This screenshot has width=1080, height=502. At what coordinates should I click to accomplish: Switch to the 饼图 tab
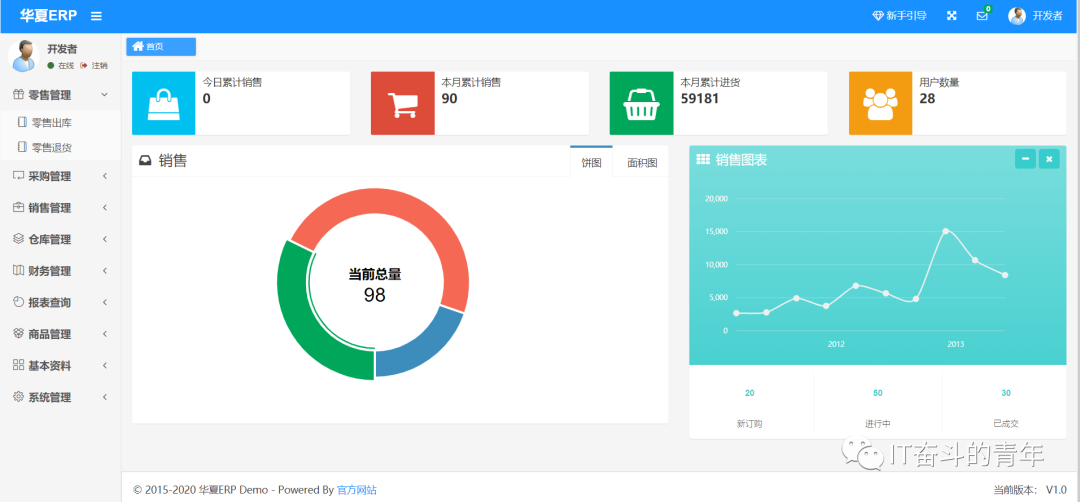(x=591, y=163)
